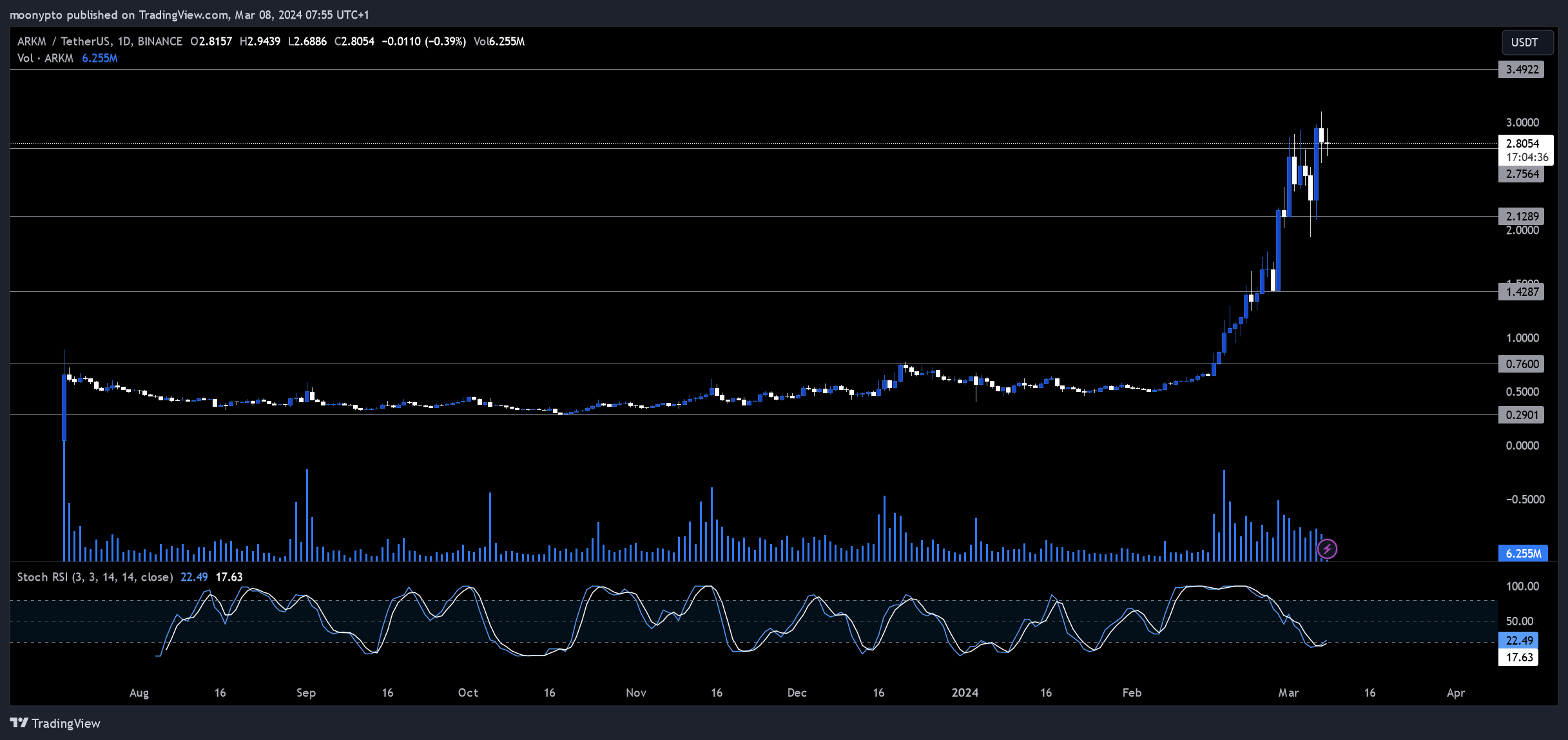Click the 0.7600 price level label

click(1522, 364)
